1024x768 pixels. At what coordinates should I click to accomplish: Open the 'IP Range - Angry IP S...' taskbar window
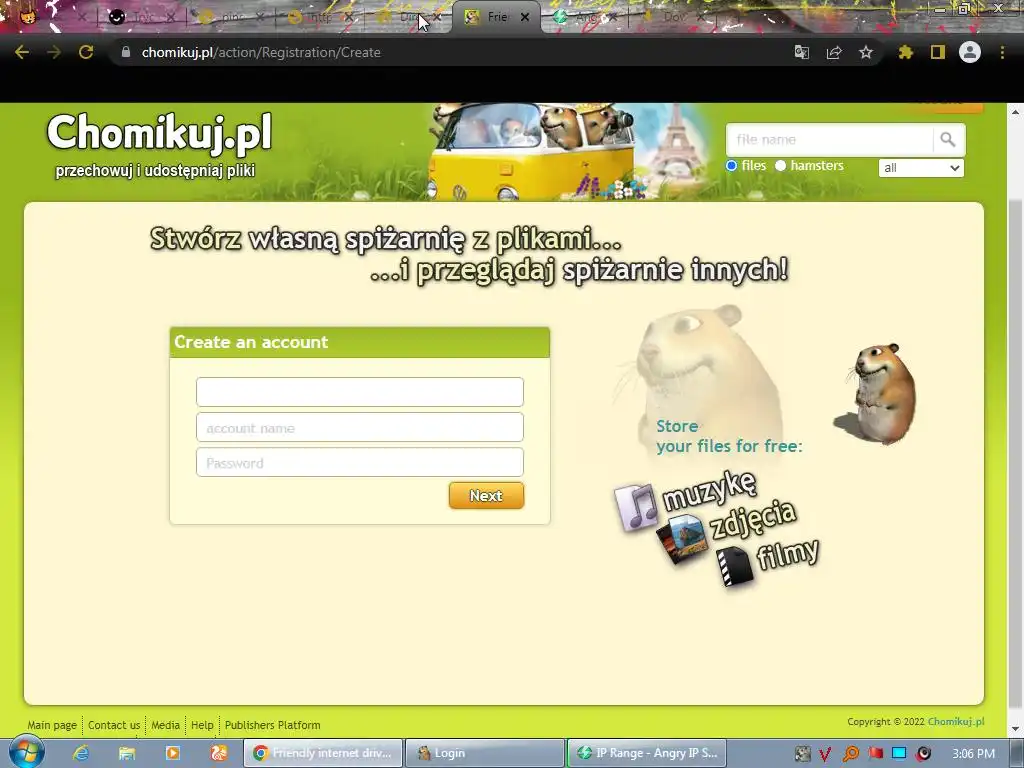647,753
